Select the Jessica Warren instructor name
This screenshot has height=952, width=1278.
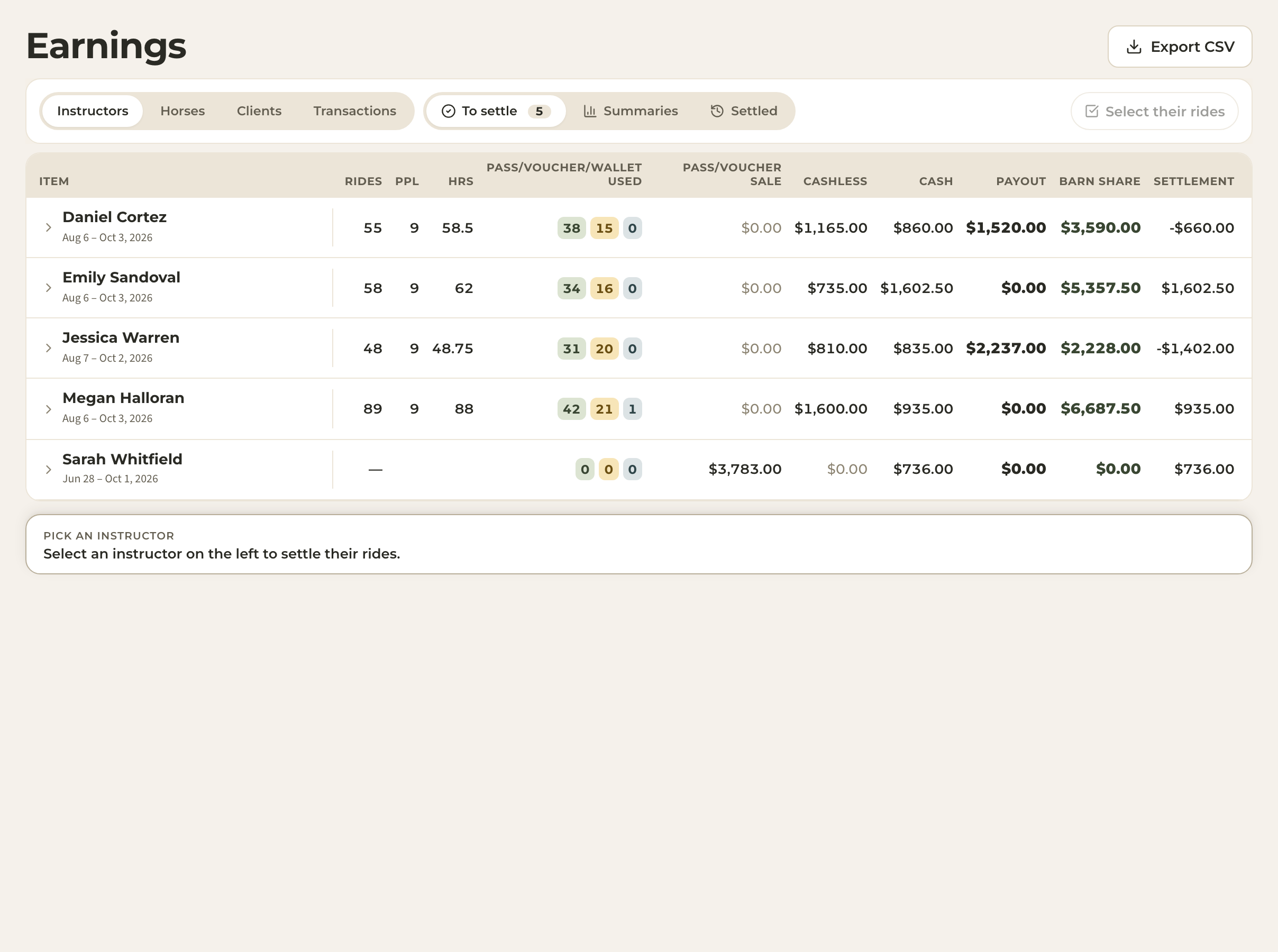121,337
